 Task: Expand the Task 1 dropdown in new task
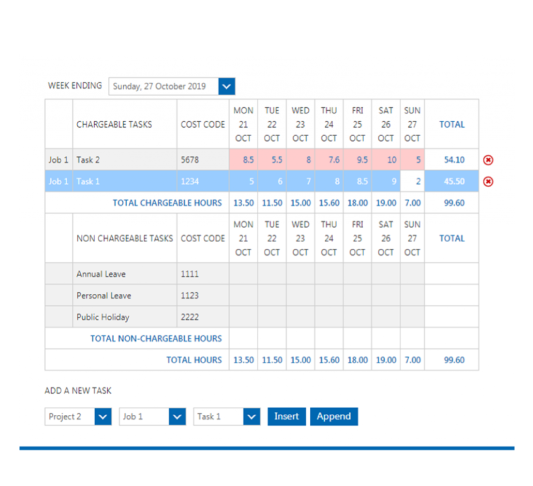[x=252, y=417]
